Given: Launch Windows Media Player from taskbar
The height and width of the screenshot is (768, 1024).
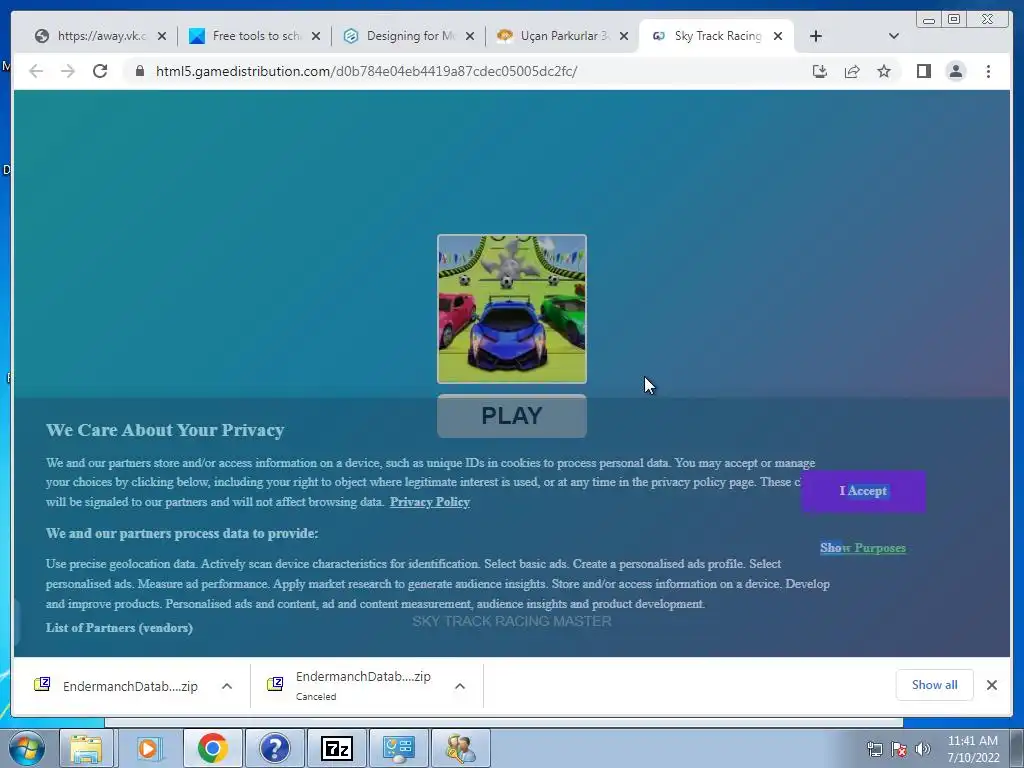Looking at the screenshot, I should (x=150, y=748).
